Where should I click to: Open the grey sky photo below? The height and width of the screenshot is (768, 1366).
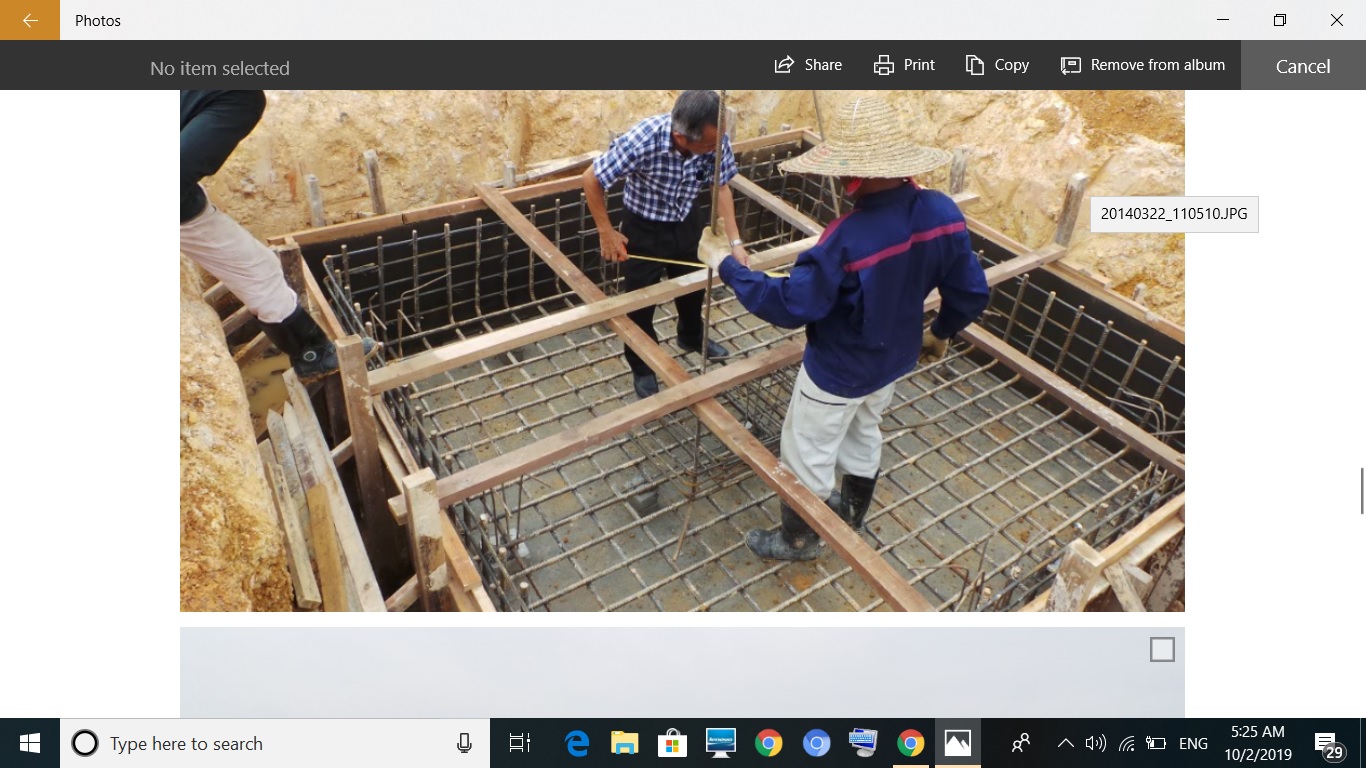(x=682, y=673)
